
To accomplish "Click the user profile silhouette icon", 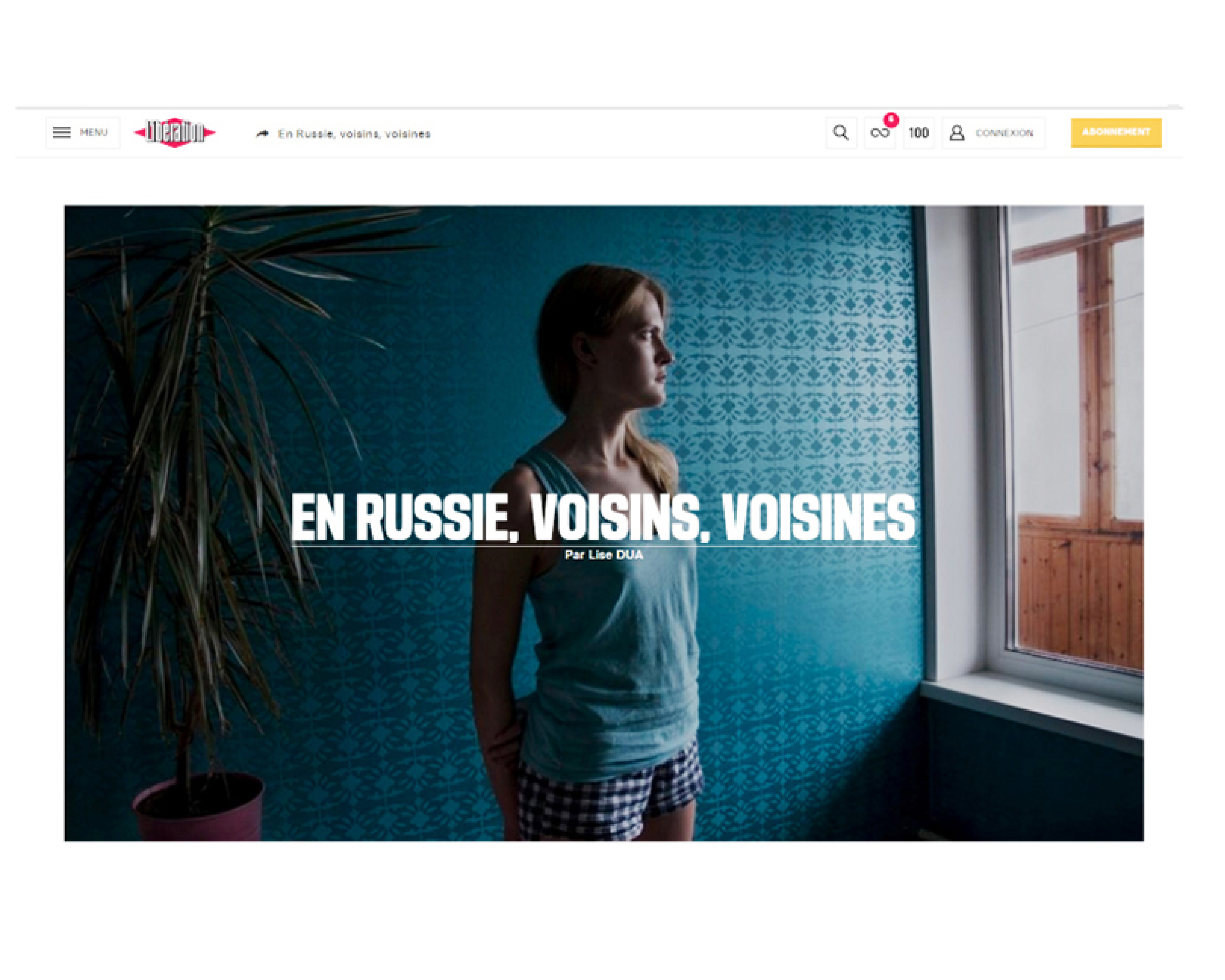I will tap(957, 133).
